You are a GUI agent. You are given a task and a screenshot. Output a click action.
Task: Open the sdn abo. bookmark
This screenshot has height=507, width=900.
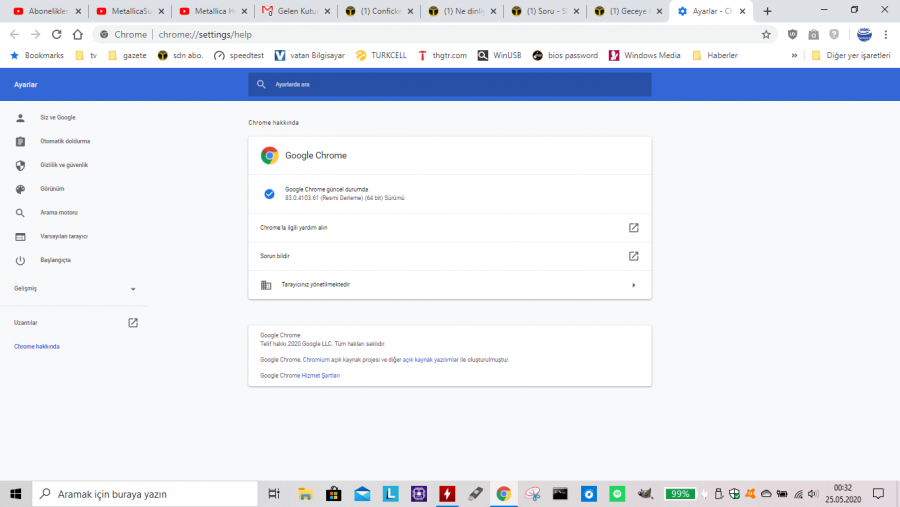click(x=180, y=56)
